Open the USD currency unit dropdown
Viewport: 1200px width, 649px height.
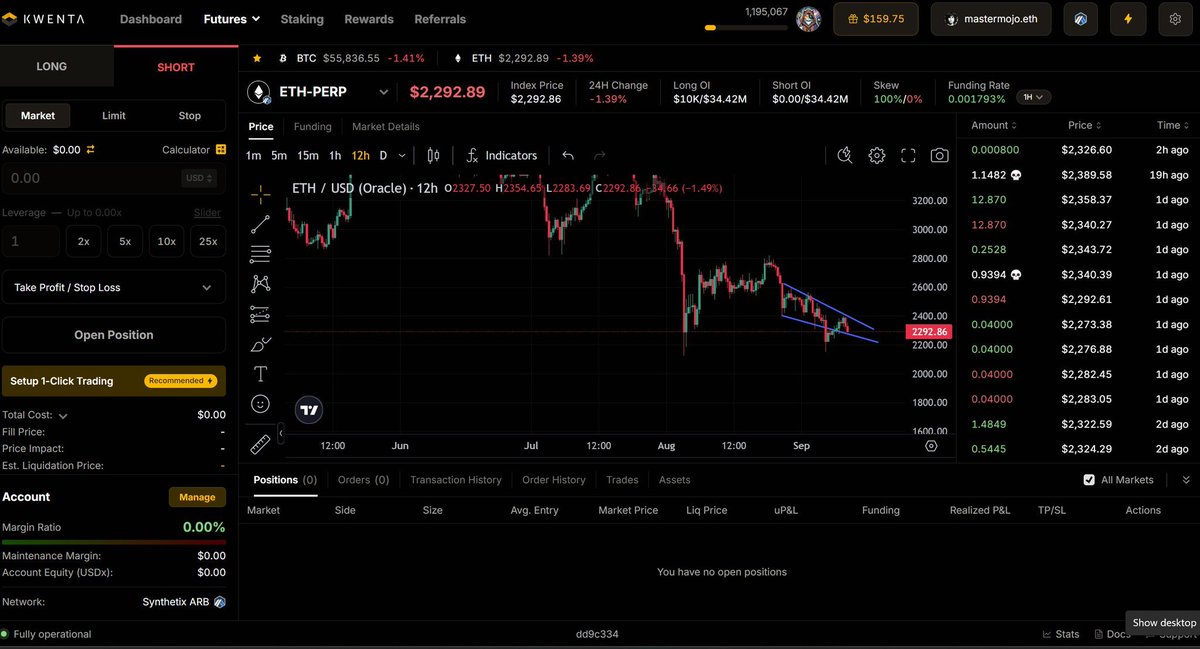[197, 178]
